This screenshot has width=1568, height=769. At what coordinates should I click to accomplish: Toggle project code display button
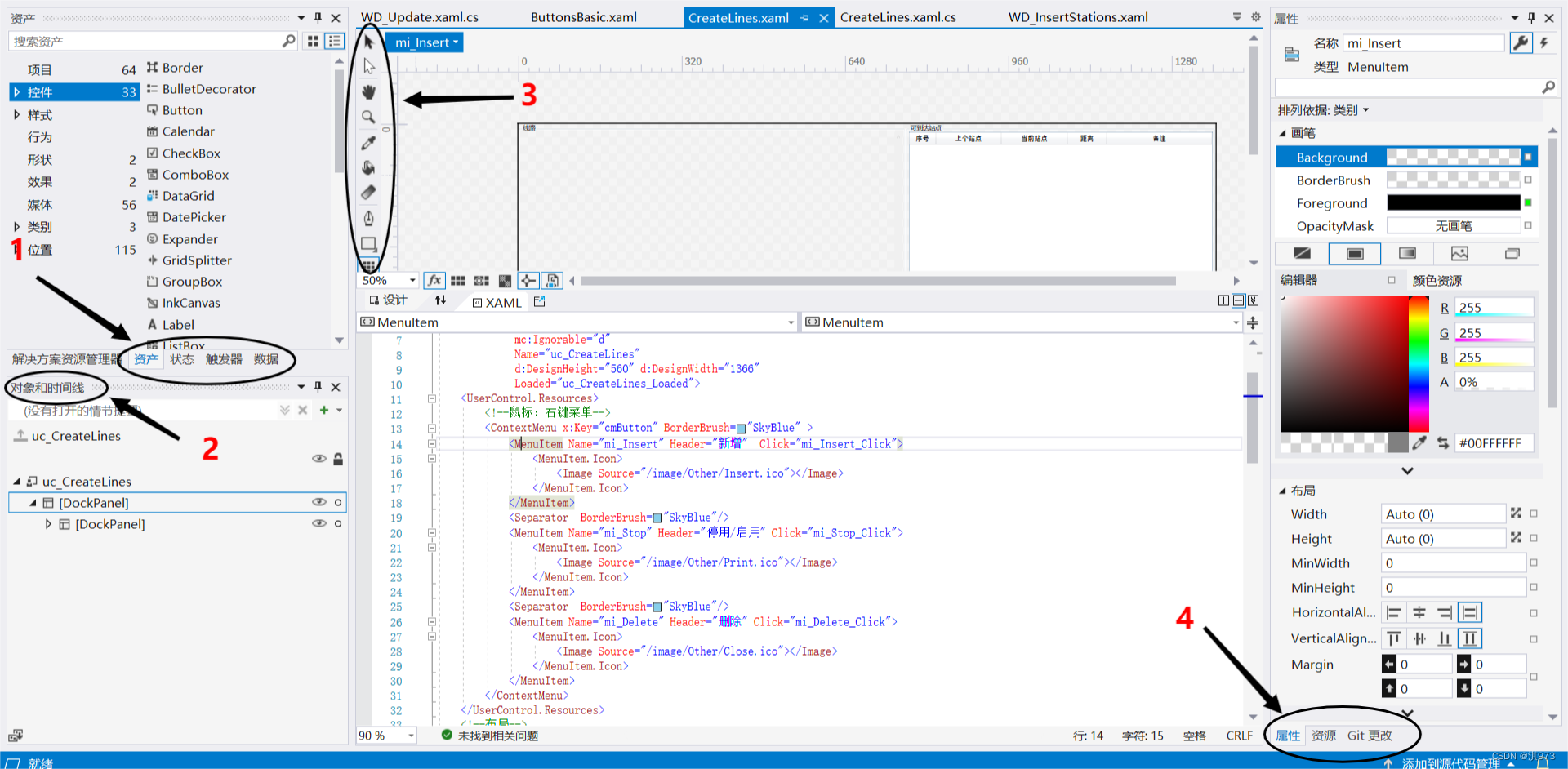pos(553,281)
